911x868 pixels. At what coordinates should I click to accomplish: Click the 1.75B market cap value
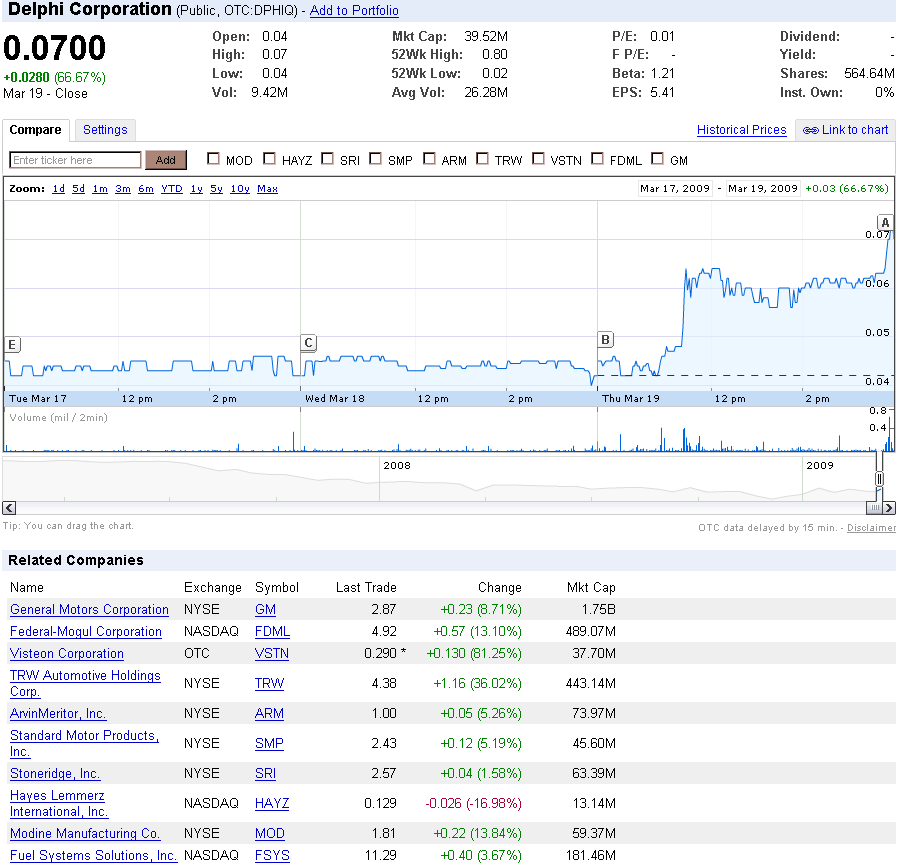pos(598,609)
